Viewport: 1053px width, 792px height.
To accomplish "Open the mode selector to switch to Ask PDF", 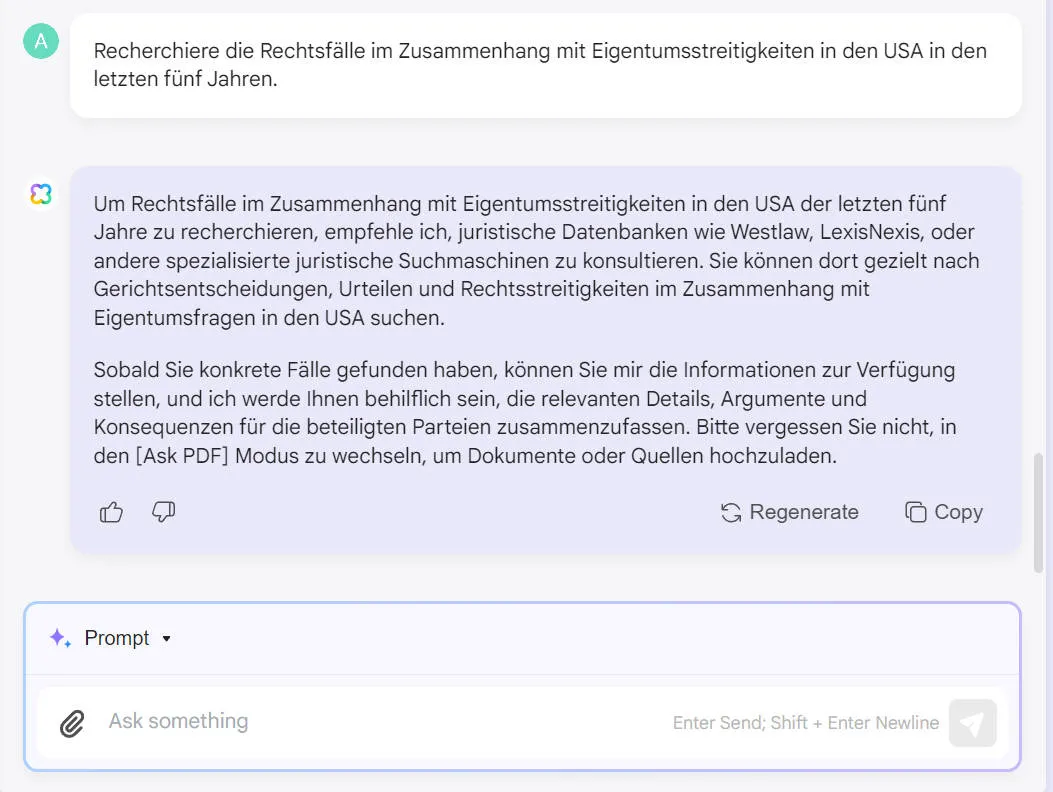I will [125, 637].
